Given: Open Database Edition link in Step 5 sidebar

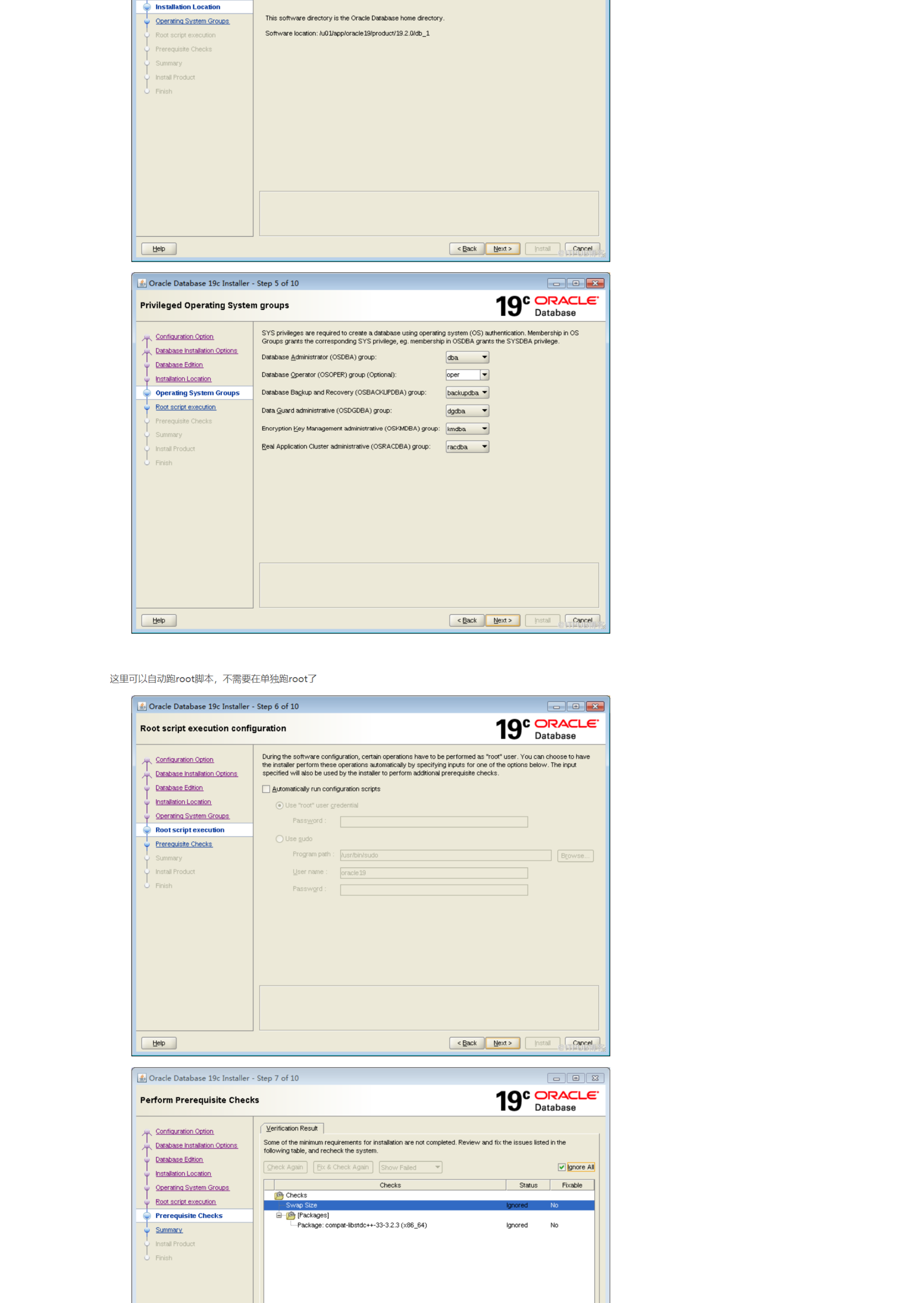Looking at the screenshot, I should click(x=179, y=365).
